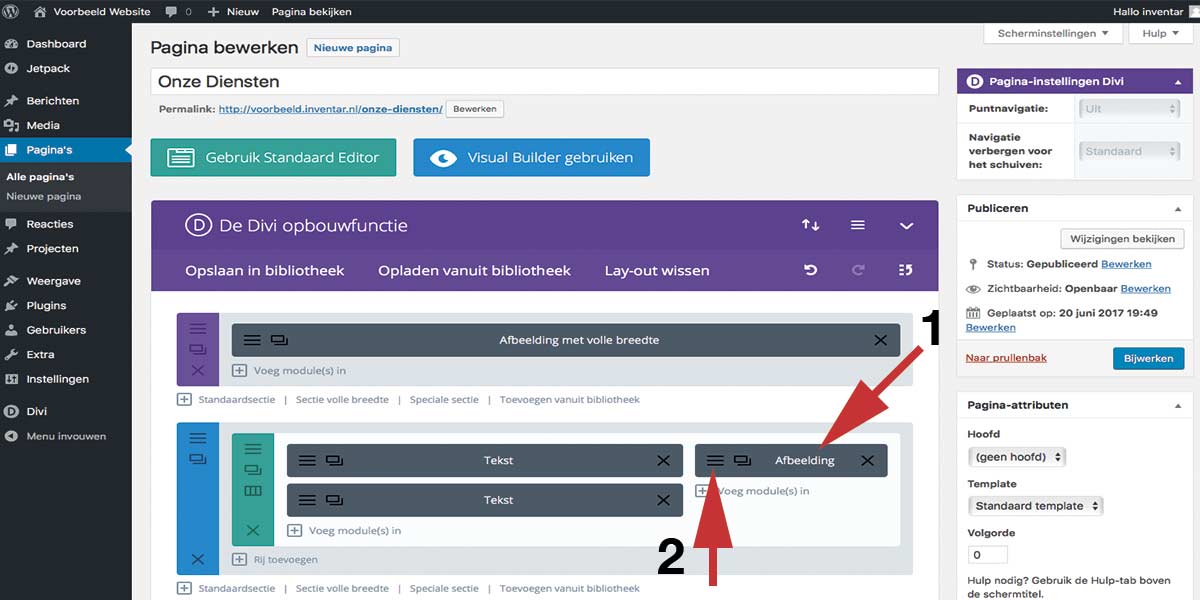Clone the second Tekst module
Viewport: 1200px width, 600px height.
click(334, 500)
